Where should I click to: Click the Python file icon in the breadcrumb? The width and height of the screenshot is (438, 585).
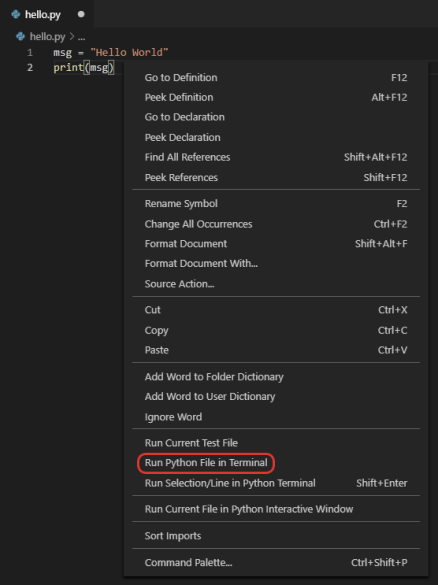[x=21, y=37]
